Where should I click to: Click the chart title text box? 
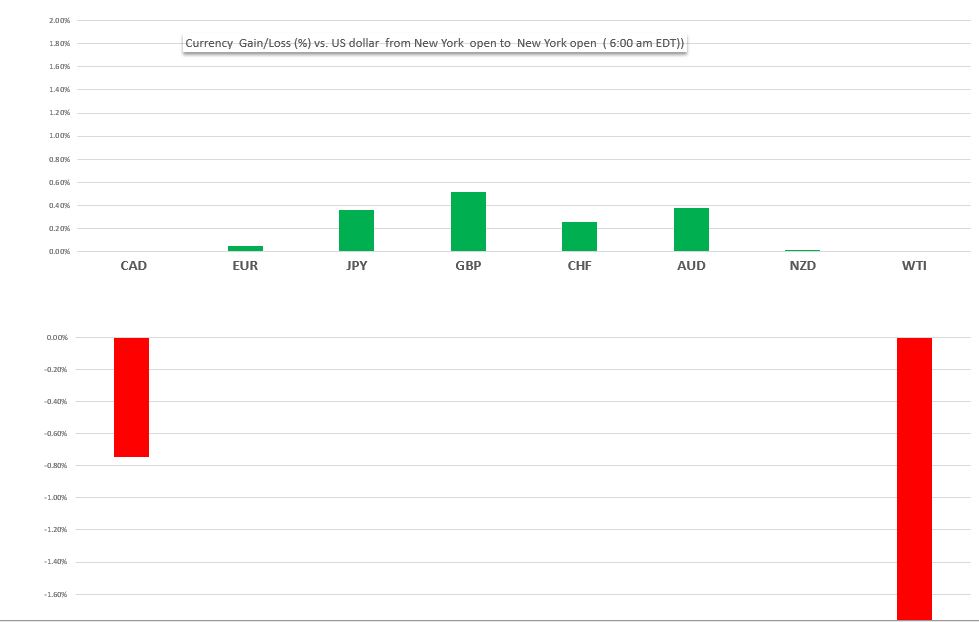click(x=434, y=44)
